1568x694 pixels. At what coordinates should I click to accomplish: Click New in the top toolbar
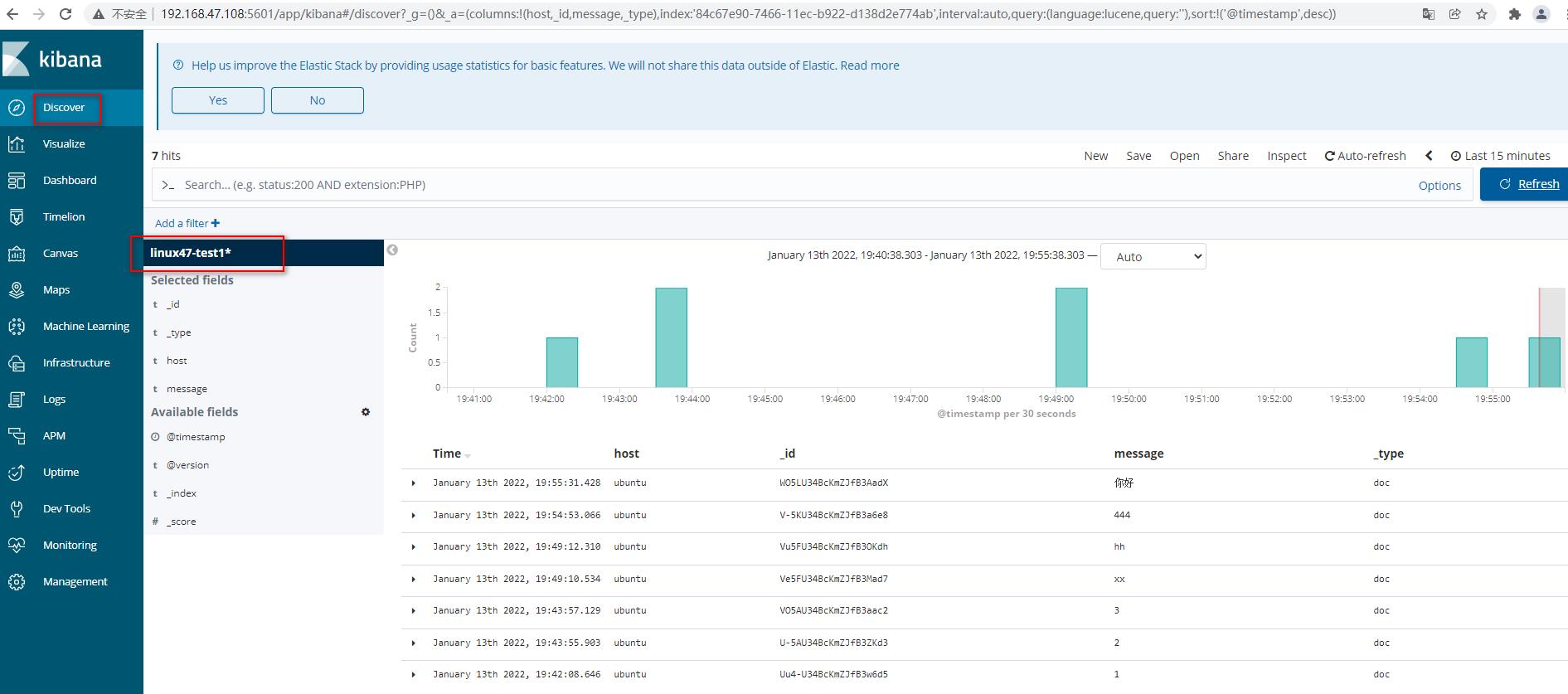point(1096,156)
